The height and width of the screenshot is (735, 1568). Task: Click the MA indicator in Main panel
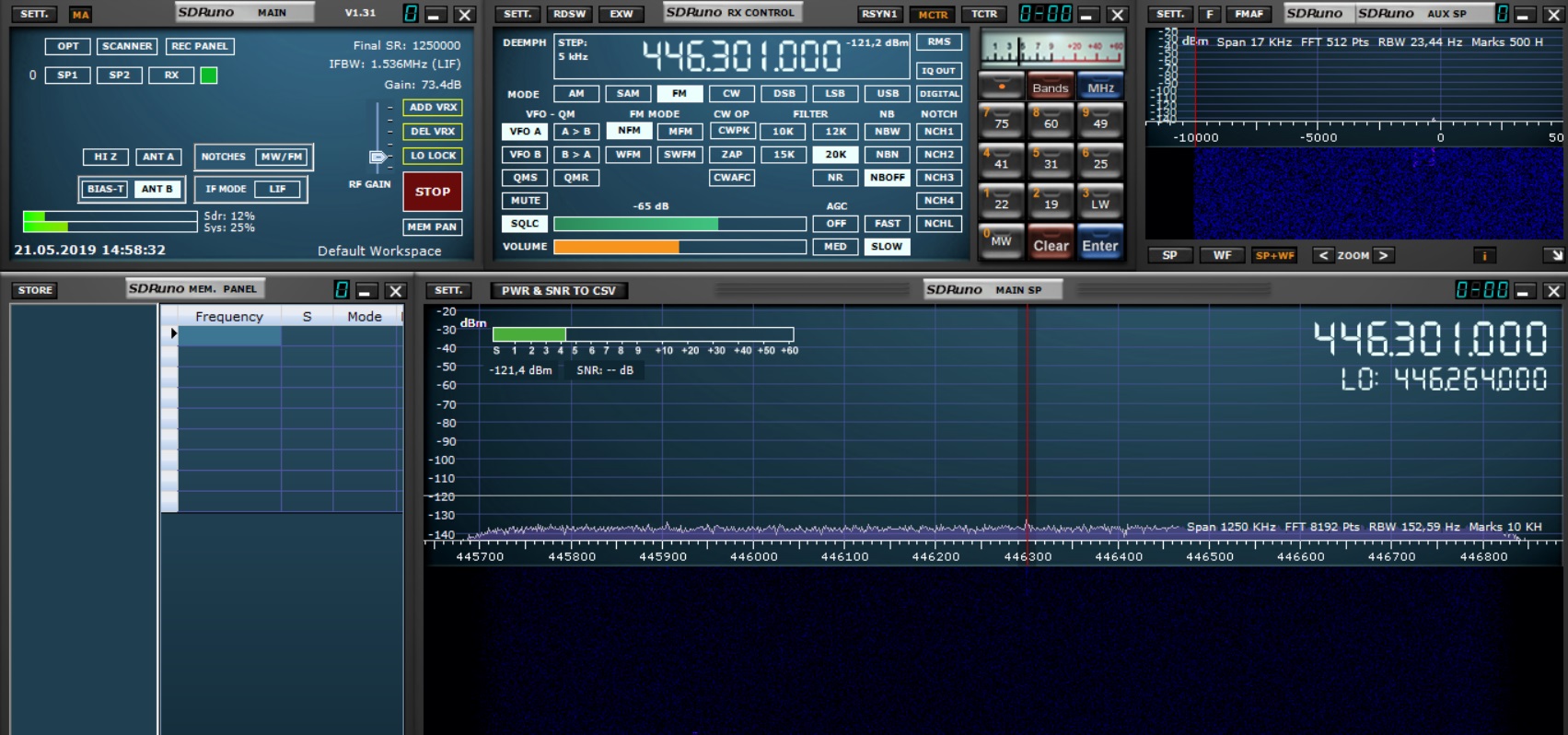tap(81, 15)
